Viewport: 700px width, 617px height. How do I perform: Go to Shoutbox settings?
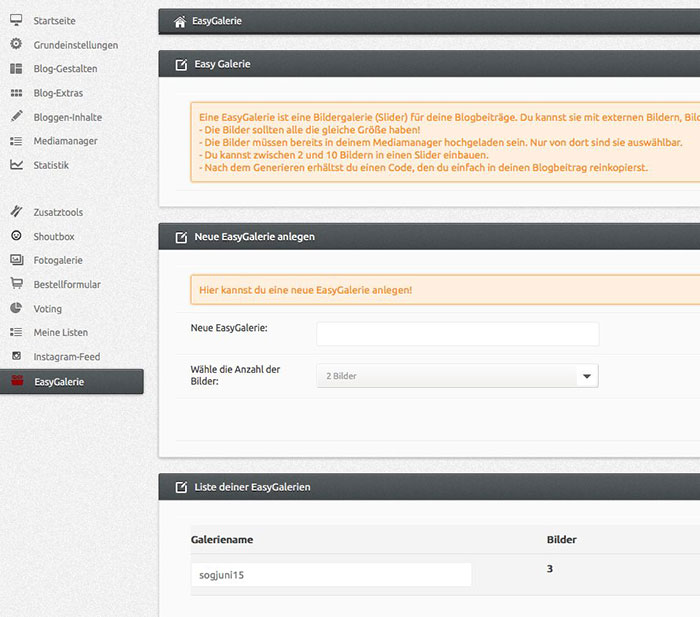point(54,236)
